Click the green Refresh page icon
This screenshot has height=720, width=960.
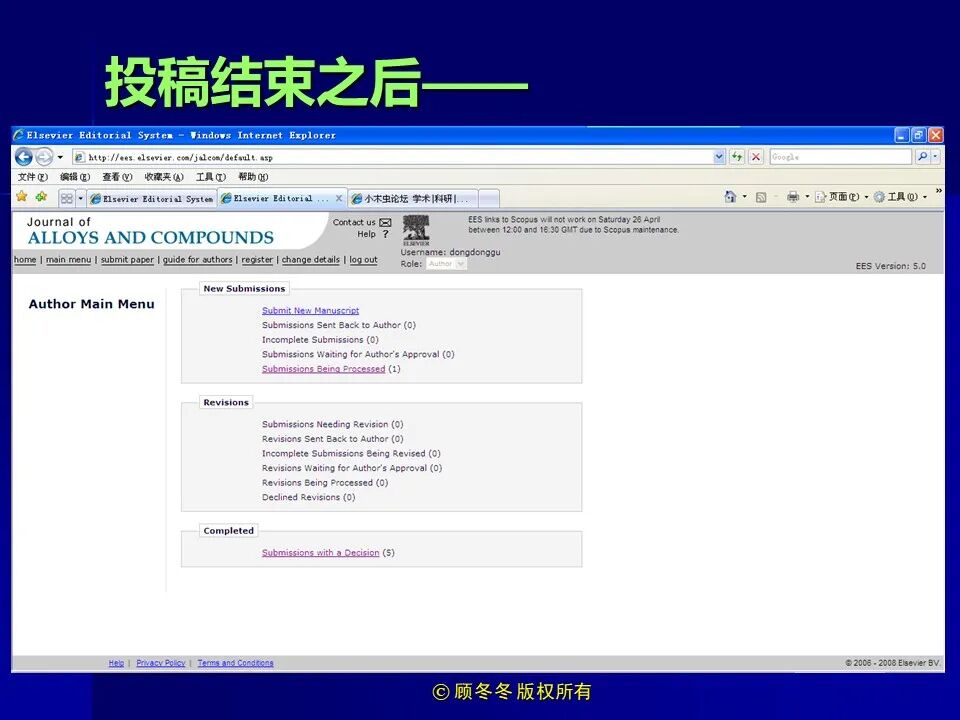point(737,157)
